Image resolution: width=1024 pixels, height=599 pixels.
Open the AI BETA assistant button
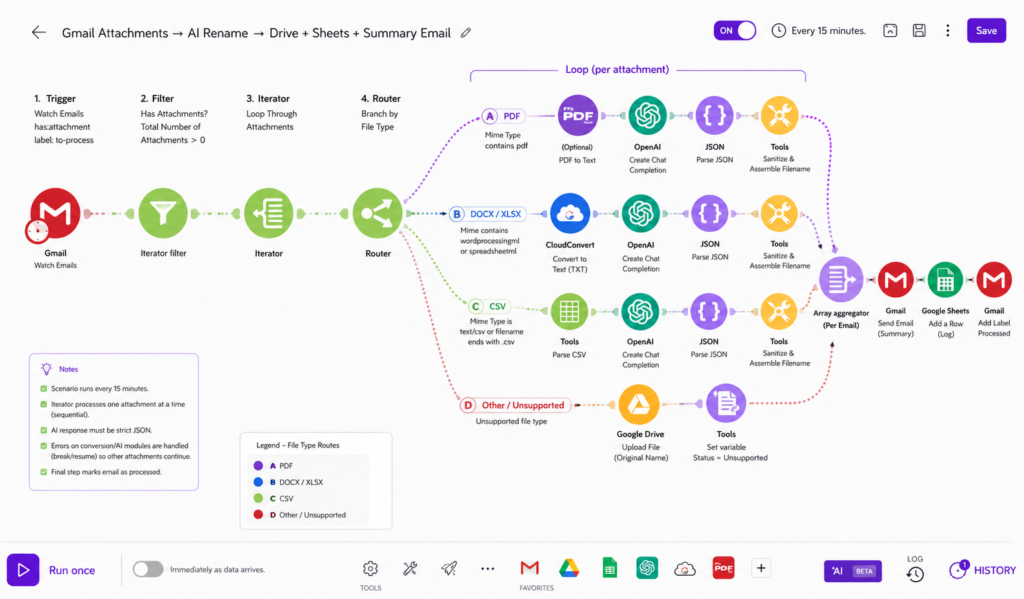tap(852, 571)
